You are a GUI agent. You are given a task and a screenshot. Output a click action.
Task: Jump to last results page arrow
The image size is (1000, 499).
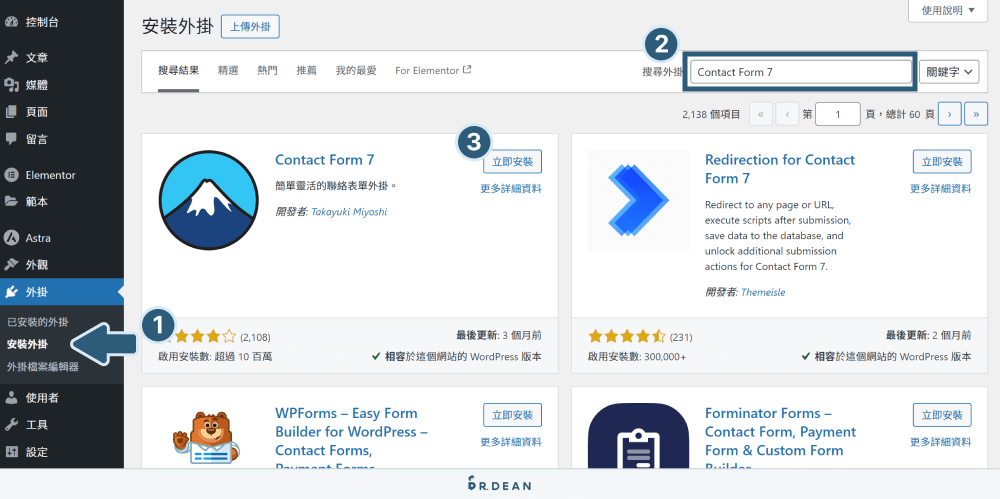976,114
